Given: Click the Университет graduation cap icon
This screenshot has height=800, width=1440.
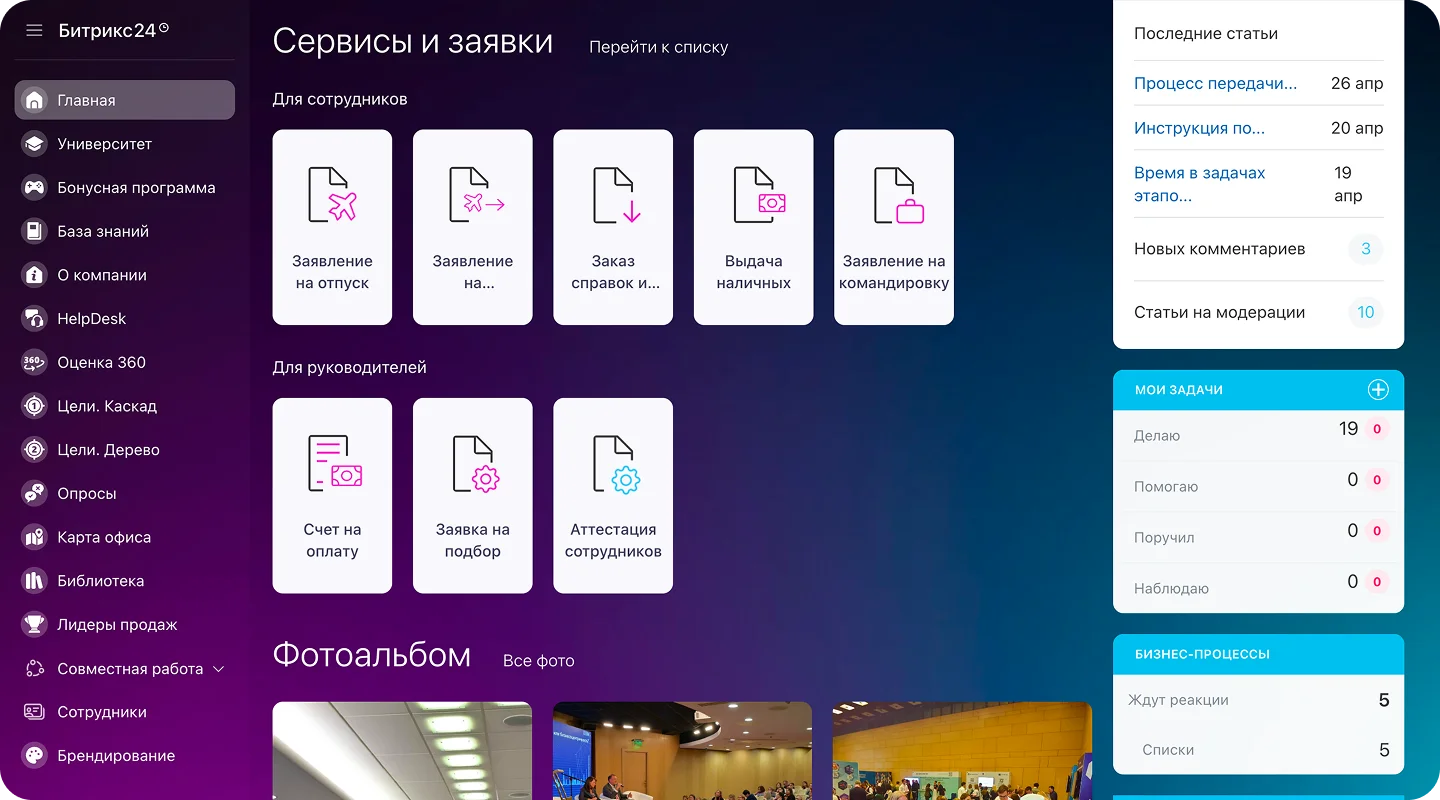Looking at the screenshot, I should [x=35, y=144].
